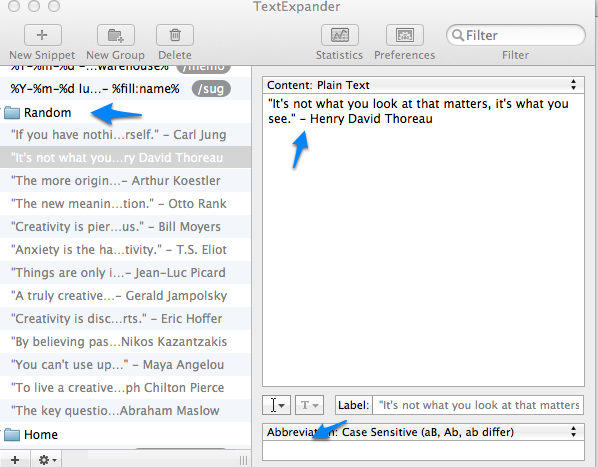Open the Content: Plain Text dropdown
Viewport: 598px width, 467px height.
(423, 85)
